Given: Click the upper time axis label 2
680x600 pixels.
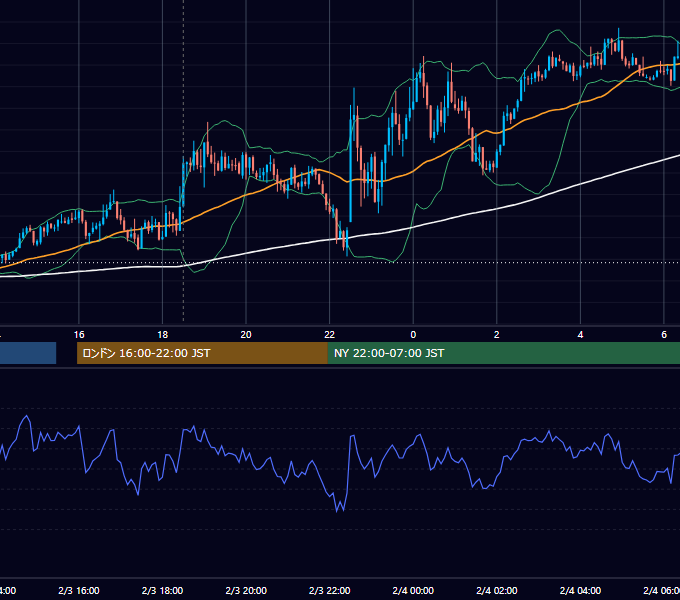Looking at the screenshot, I should point(497,335).
